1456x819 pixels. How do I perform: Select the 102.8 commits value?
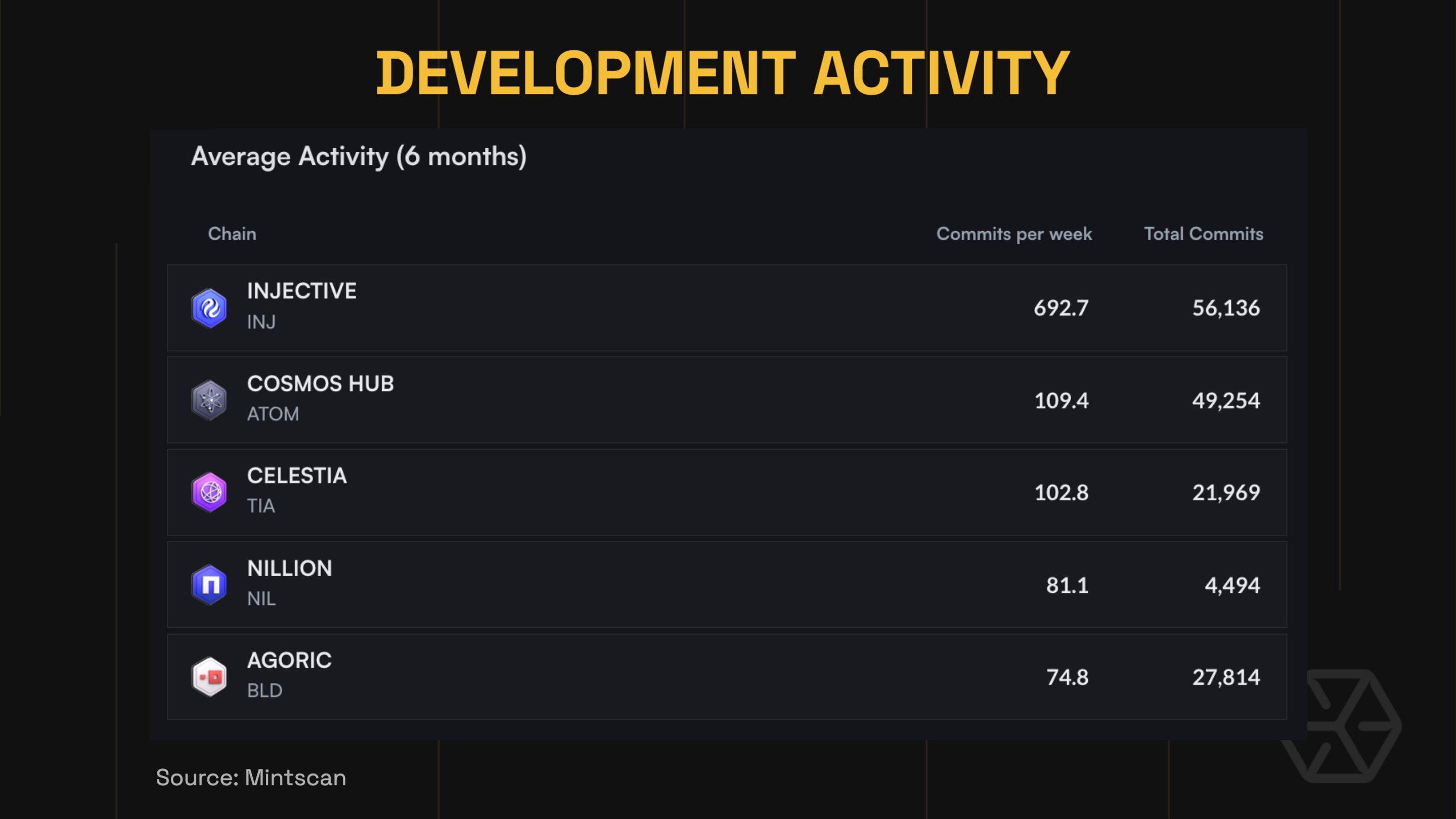(x=1062, y=493)
